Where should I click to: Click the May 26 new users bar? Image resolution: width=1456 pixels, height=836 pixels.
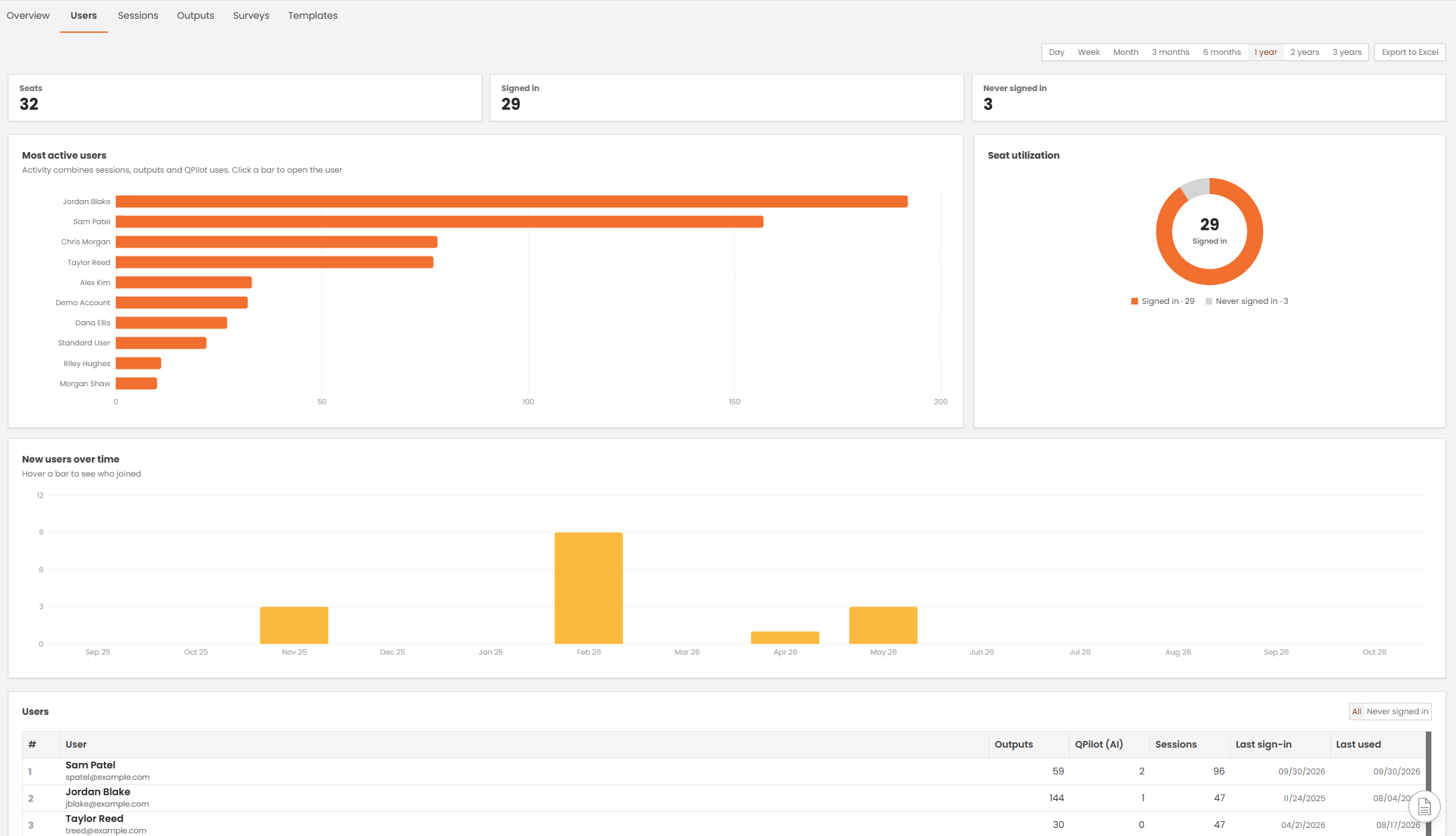[x=883, y=625]
